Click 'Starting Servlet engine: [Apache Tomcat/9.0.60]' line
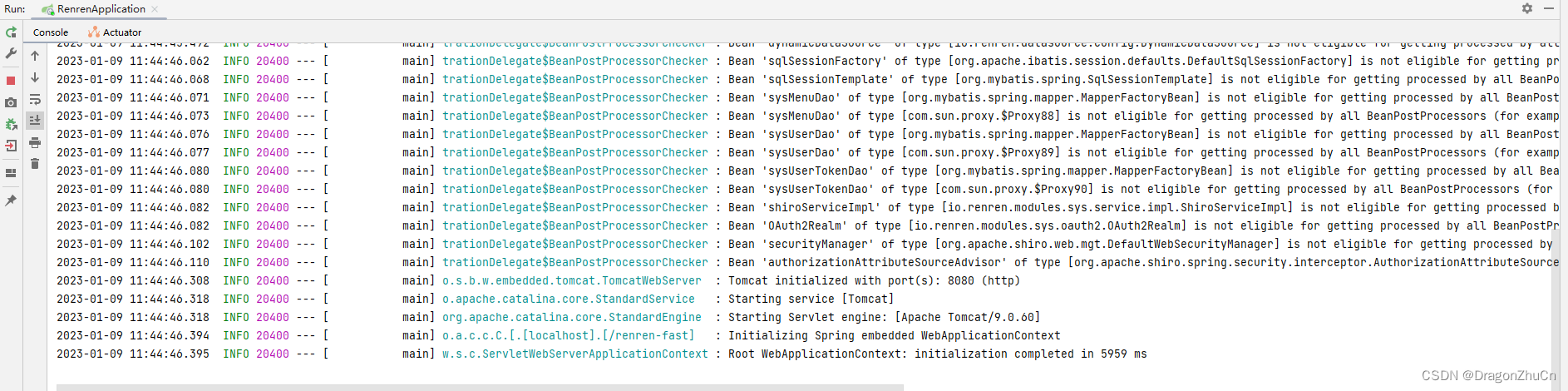Screen dimensions: 1568x391 (x=885, y=317)
